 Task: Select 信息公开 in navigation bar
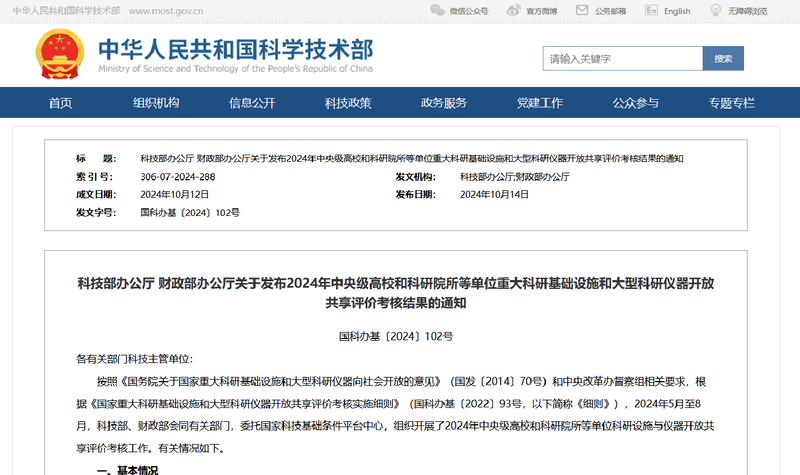click(x=252, y=103)
